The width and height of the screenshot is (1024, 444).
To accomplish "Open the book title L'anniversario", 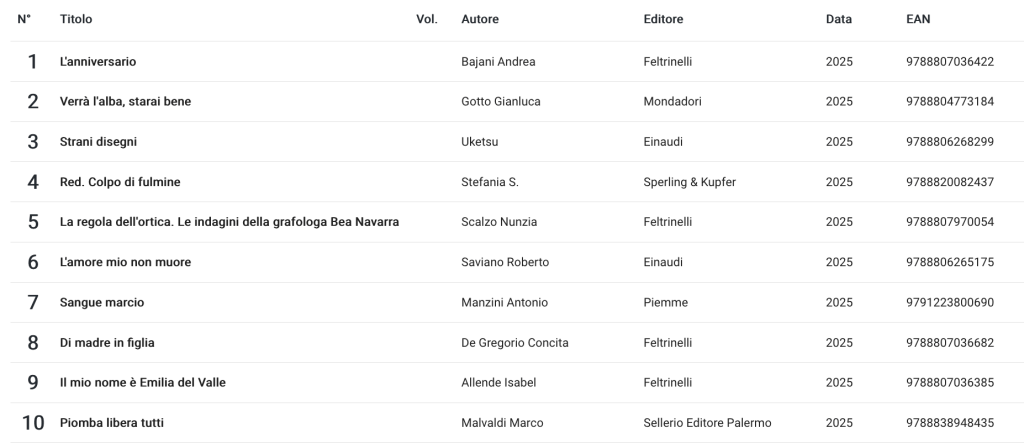I will 98,62.
